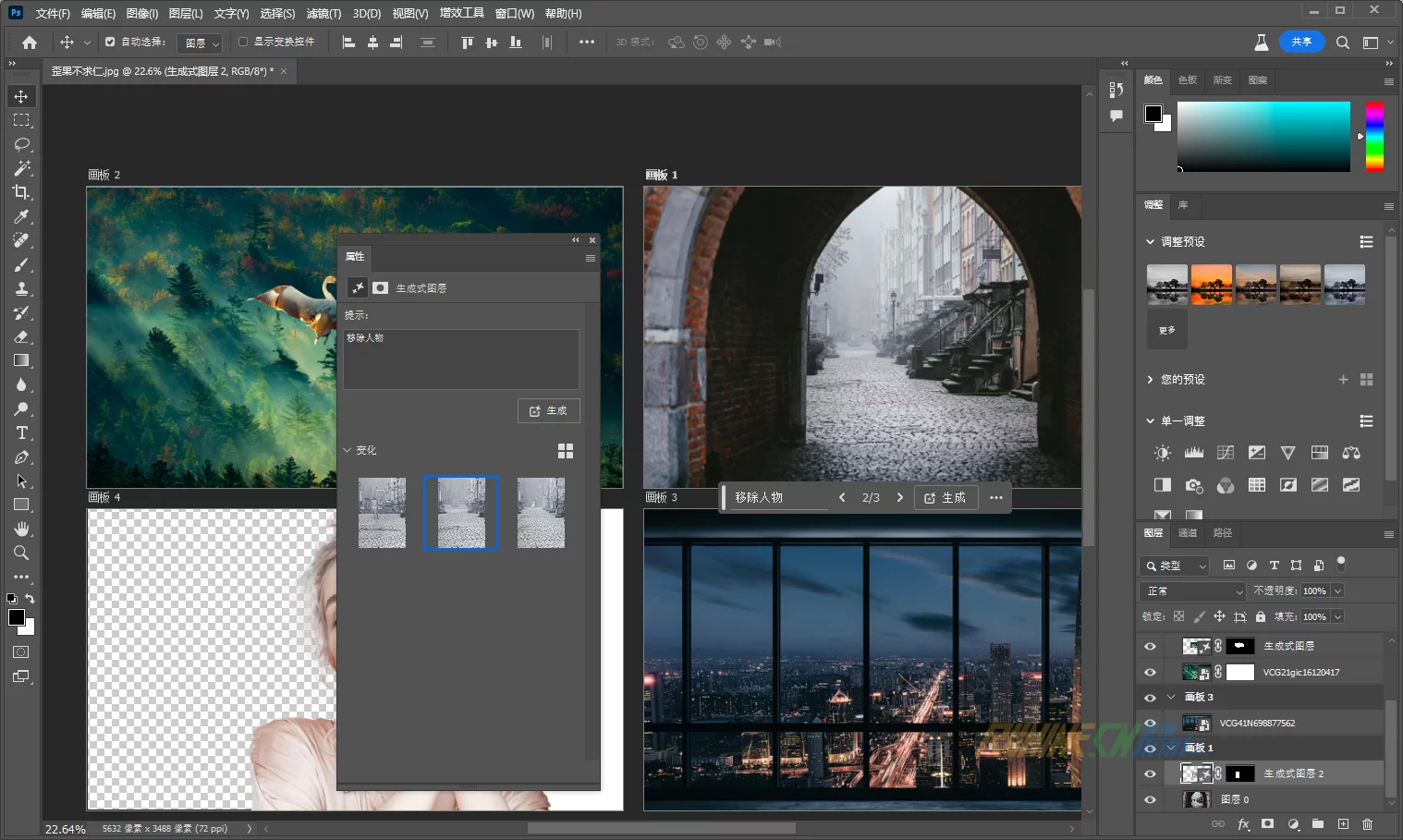
Task: Switch variations to grid view icon
Action: click(566, 451)
